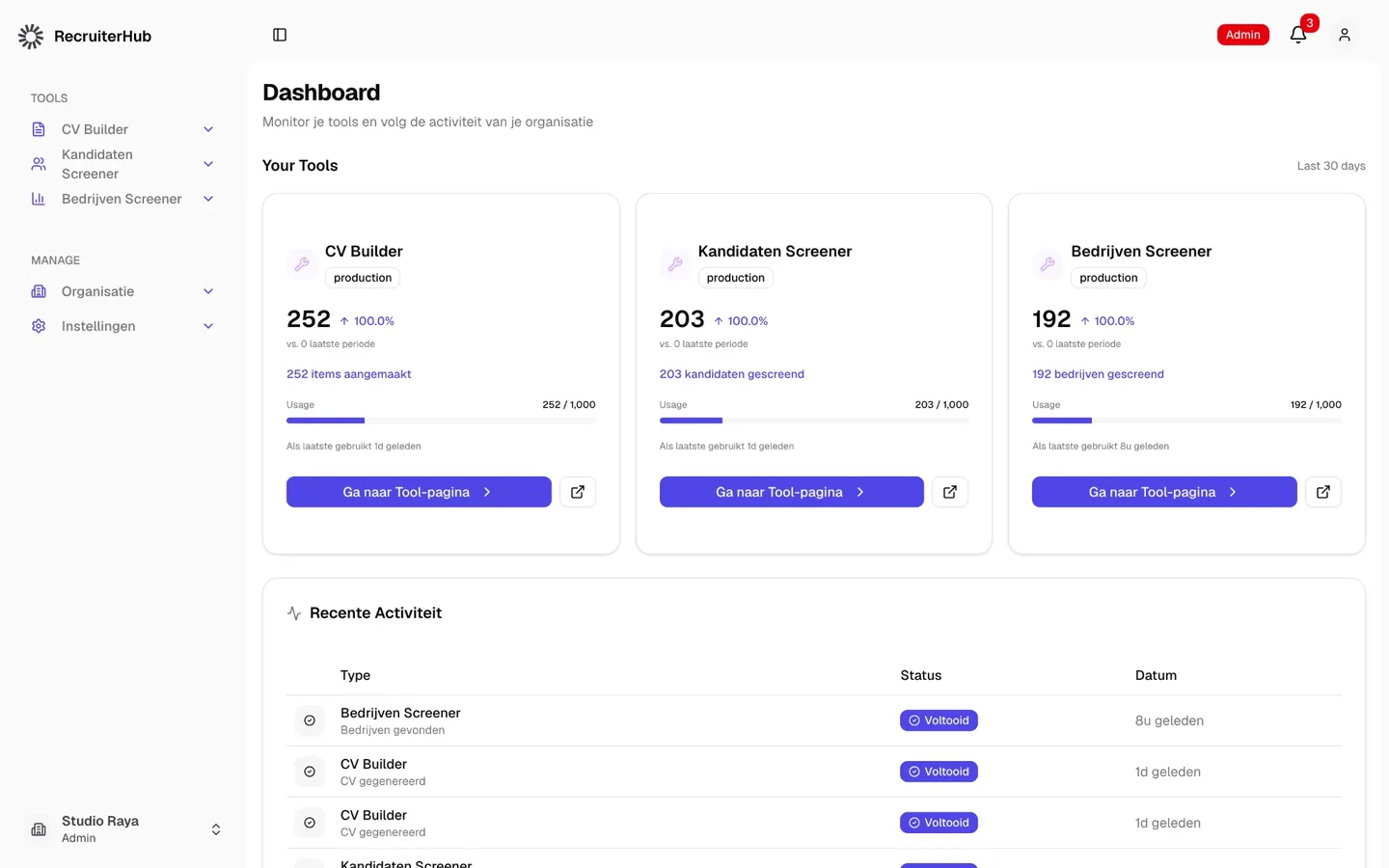Open Kandidaten Screener external link icon
Viewport: 1389px width, 868px height.
click(950, 492)
